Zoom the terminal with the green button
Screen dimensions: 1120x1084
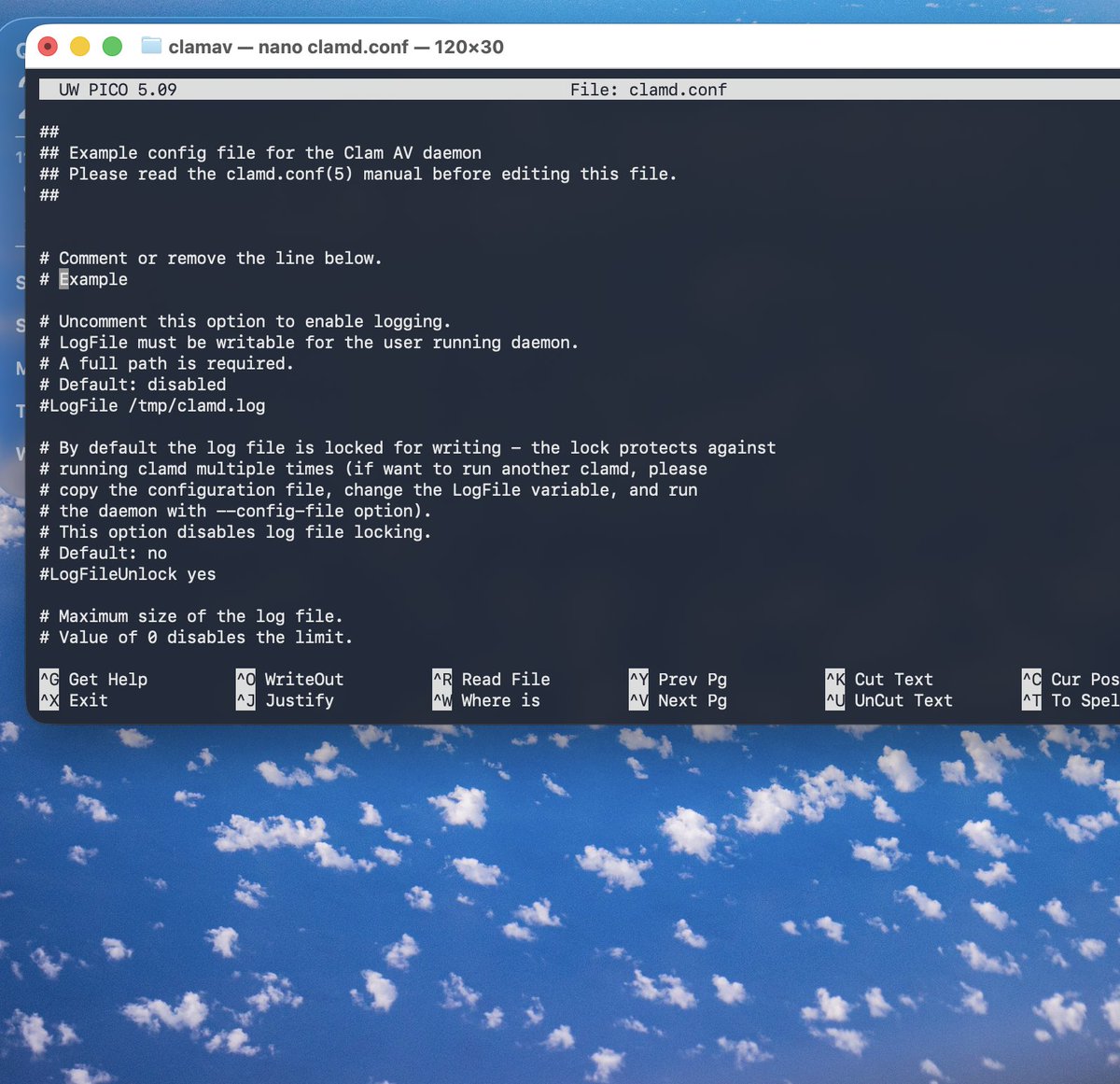112,46
